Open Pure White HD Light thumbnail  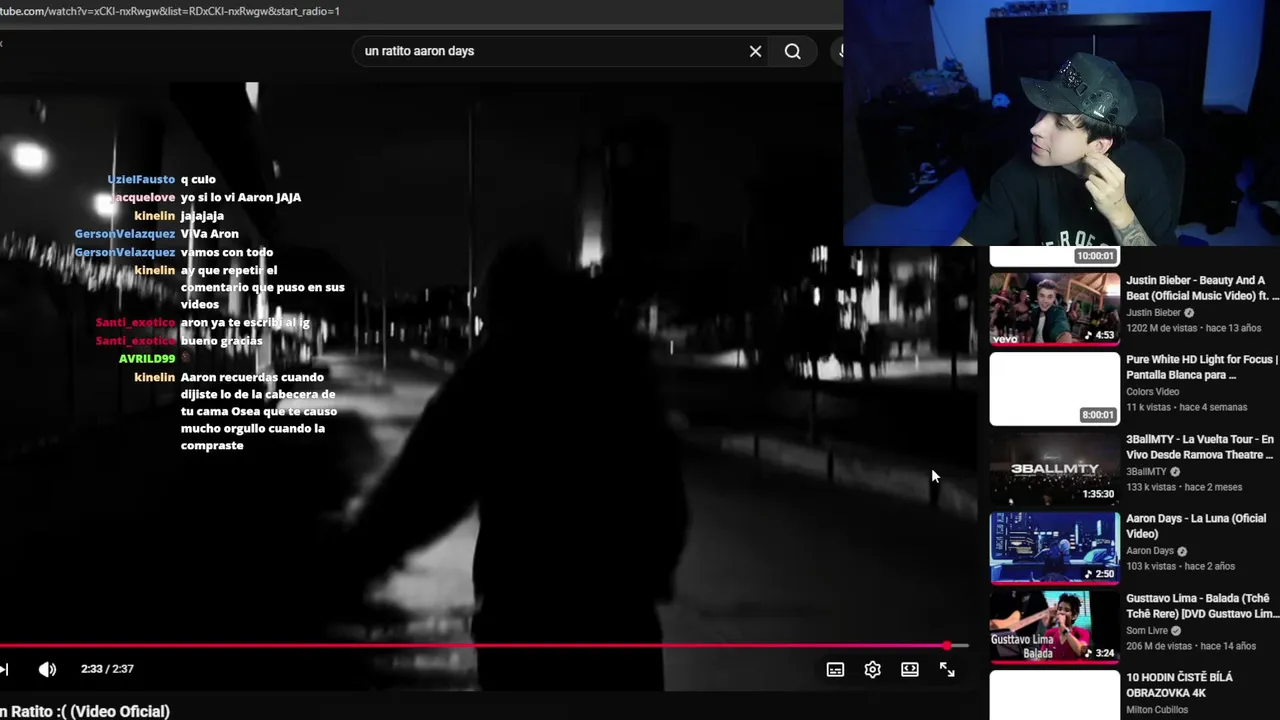click(1054, 388)
